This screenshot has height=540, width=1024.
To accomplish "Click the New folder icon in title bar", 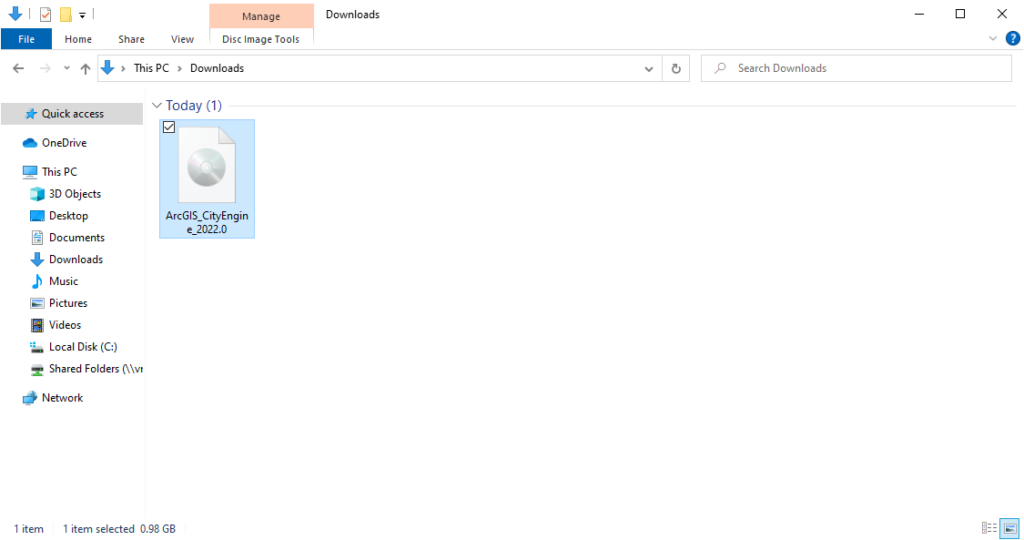I will [x=65, y=14].
